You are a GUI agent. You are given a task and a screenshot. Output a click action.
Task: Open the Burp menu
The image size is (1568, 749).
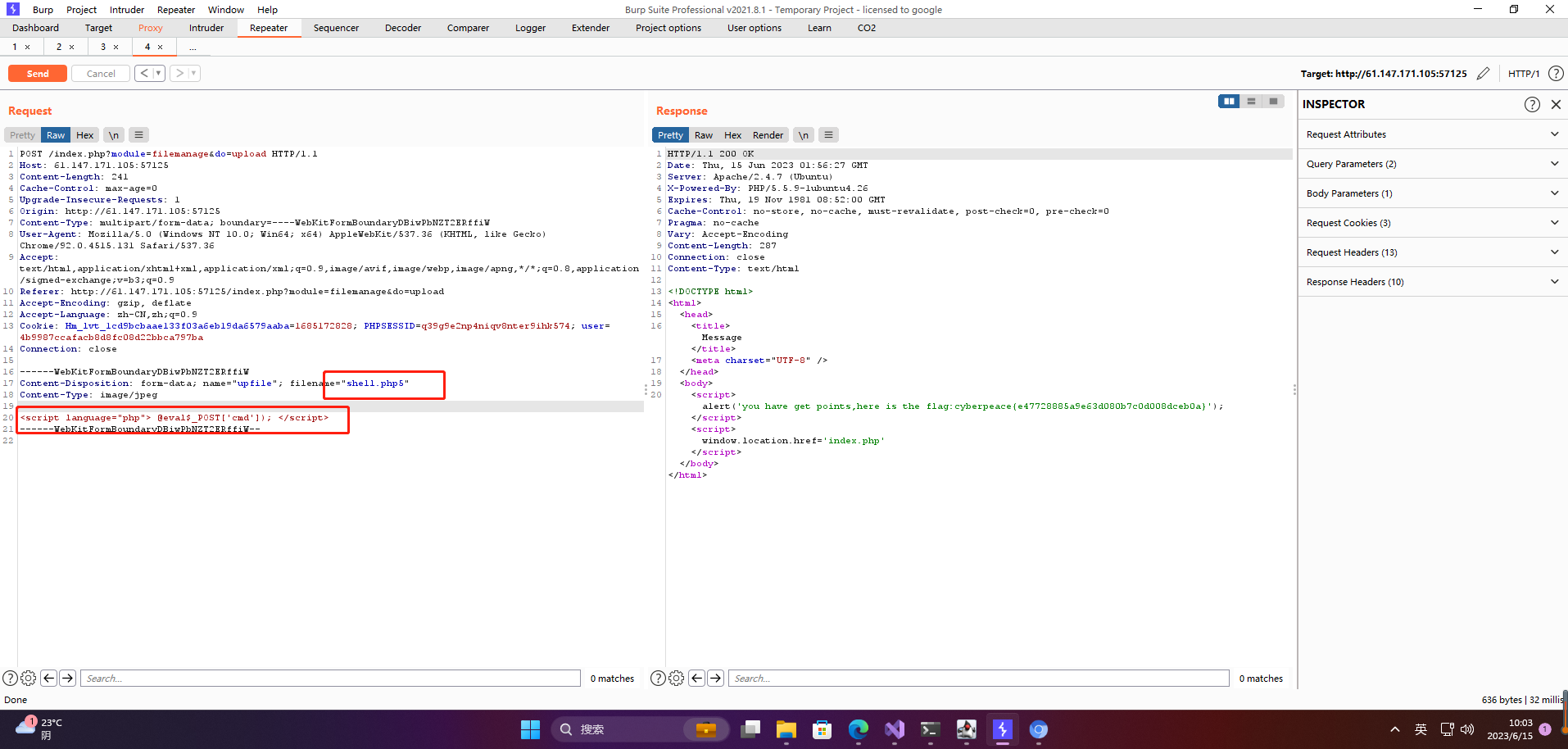[x=43, y=10]
